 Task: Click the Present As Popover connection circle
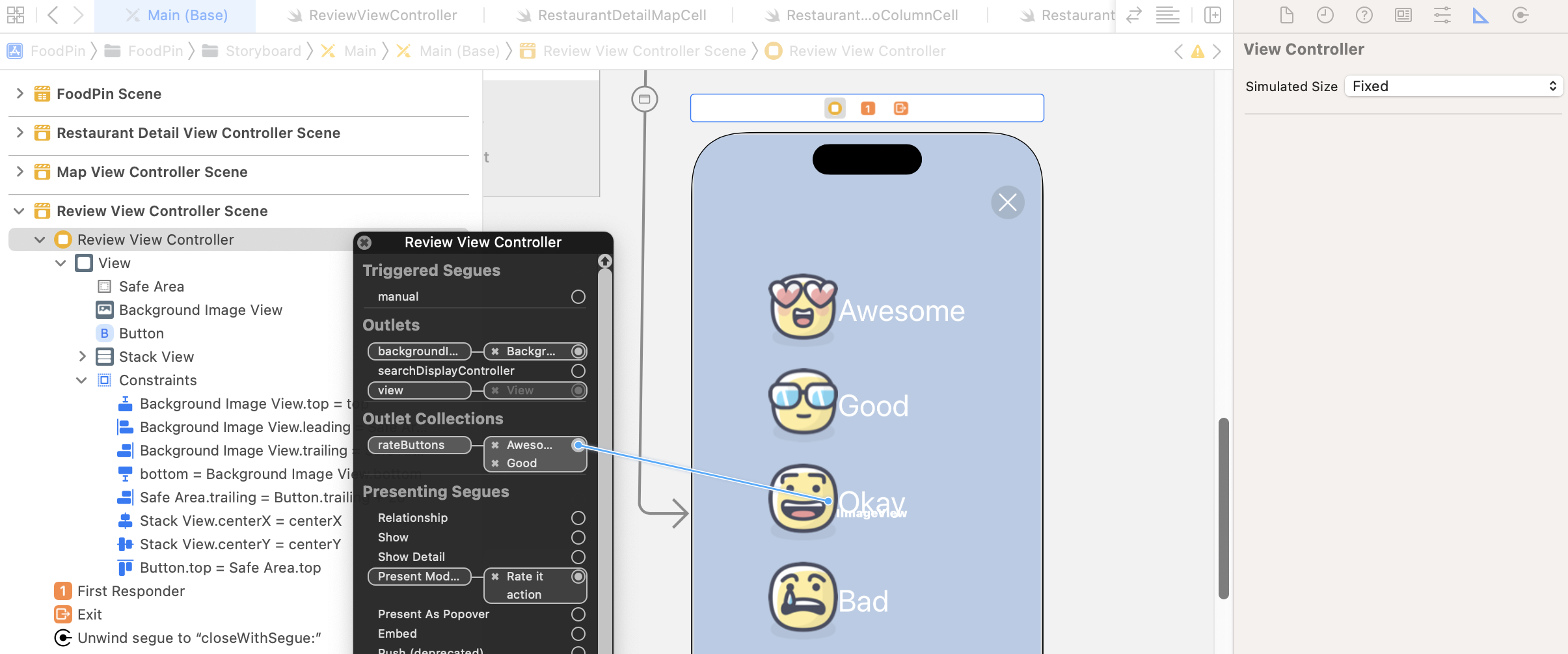578,614
